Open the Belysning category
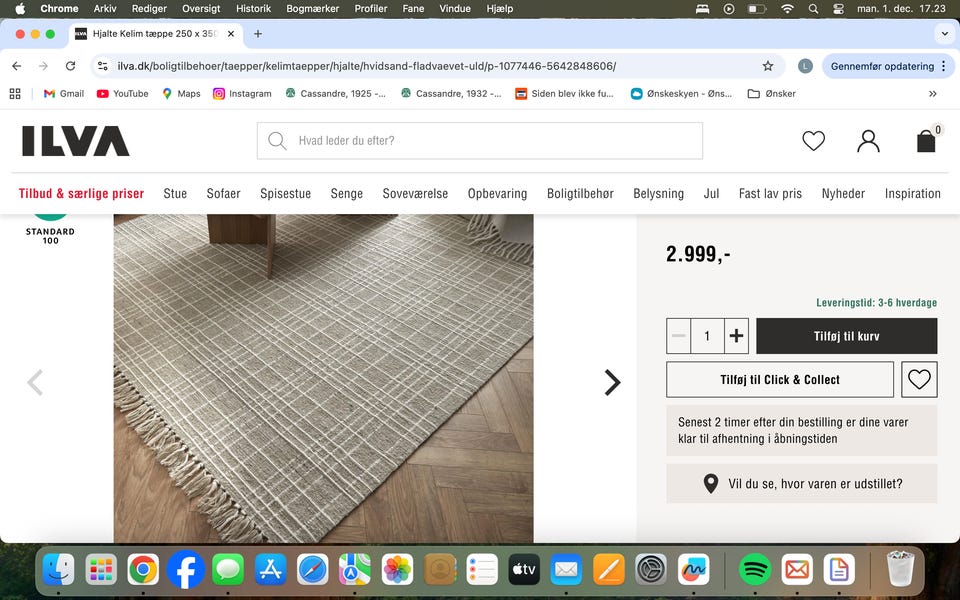Screen dimensions: 960x600 [x=658, y=193]
